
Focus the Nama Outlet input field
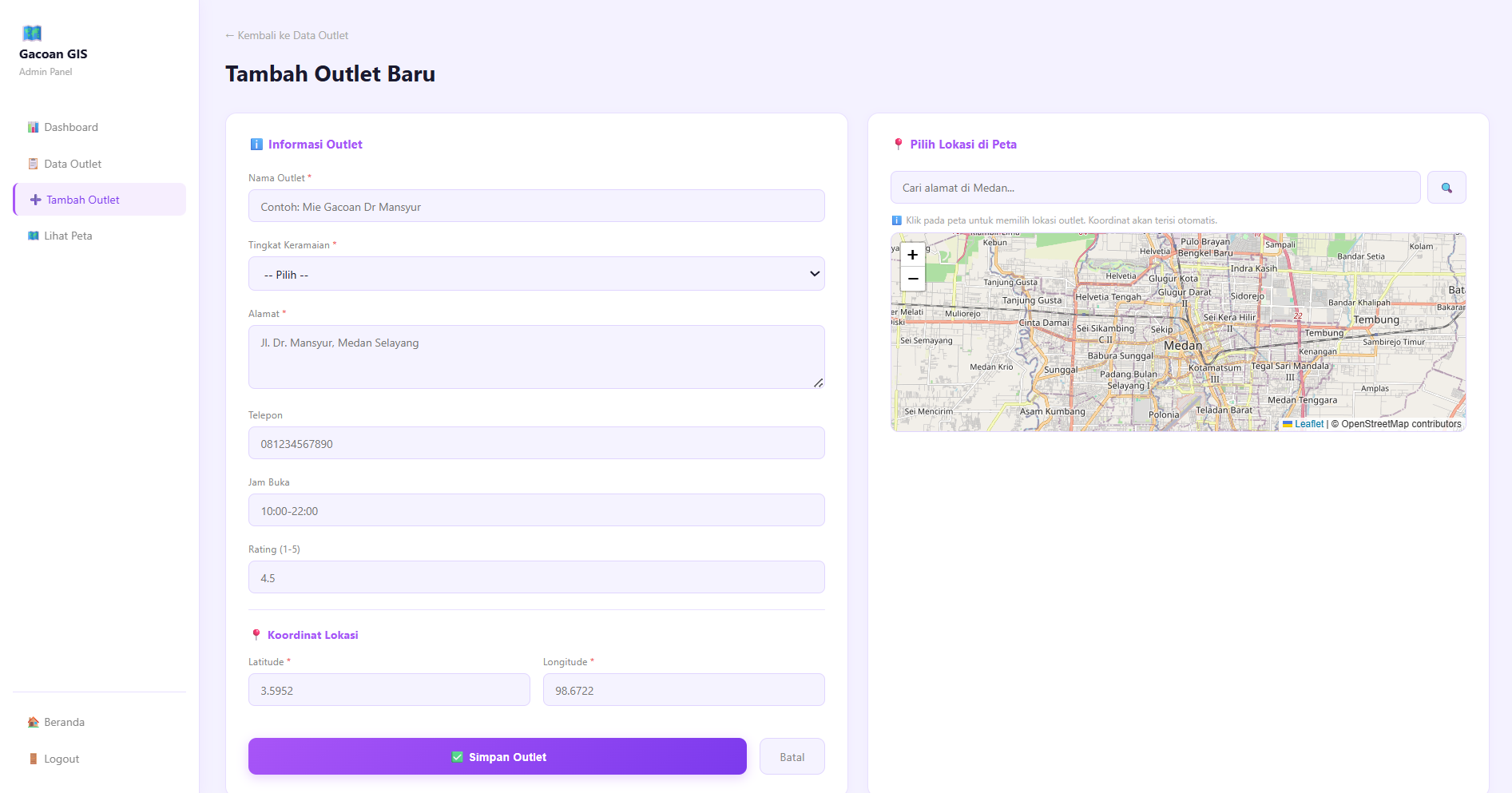[x=536, y=206]
